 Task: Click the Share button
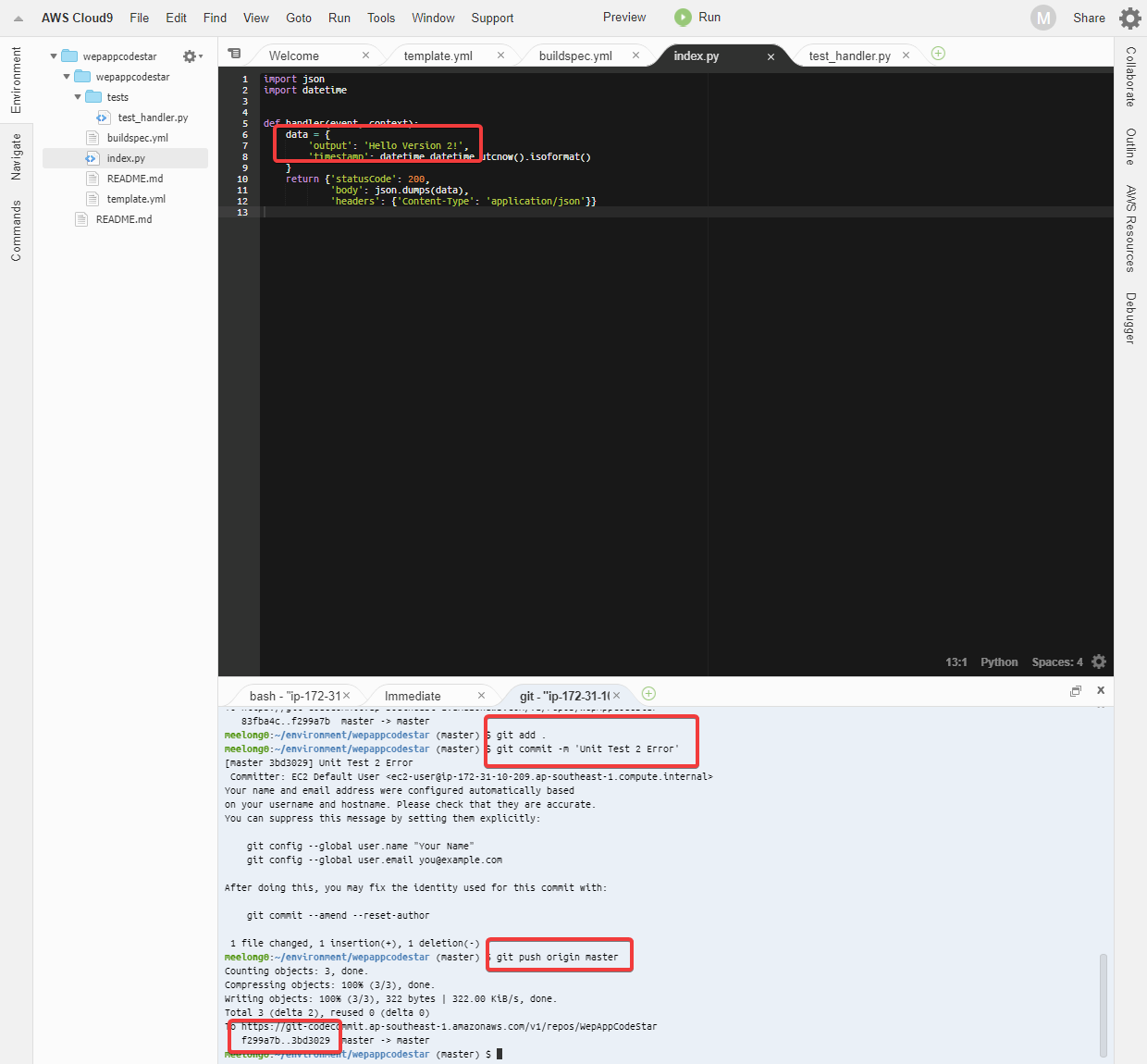[x=1089, y=18]
